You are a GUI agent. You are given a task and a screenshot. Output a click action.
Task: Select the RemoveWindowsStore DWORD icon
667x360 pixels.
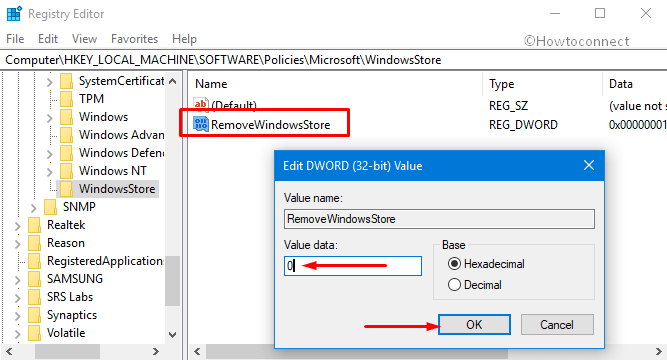[x=201, y=124]
